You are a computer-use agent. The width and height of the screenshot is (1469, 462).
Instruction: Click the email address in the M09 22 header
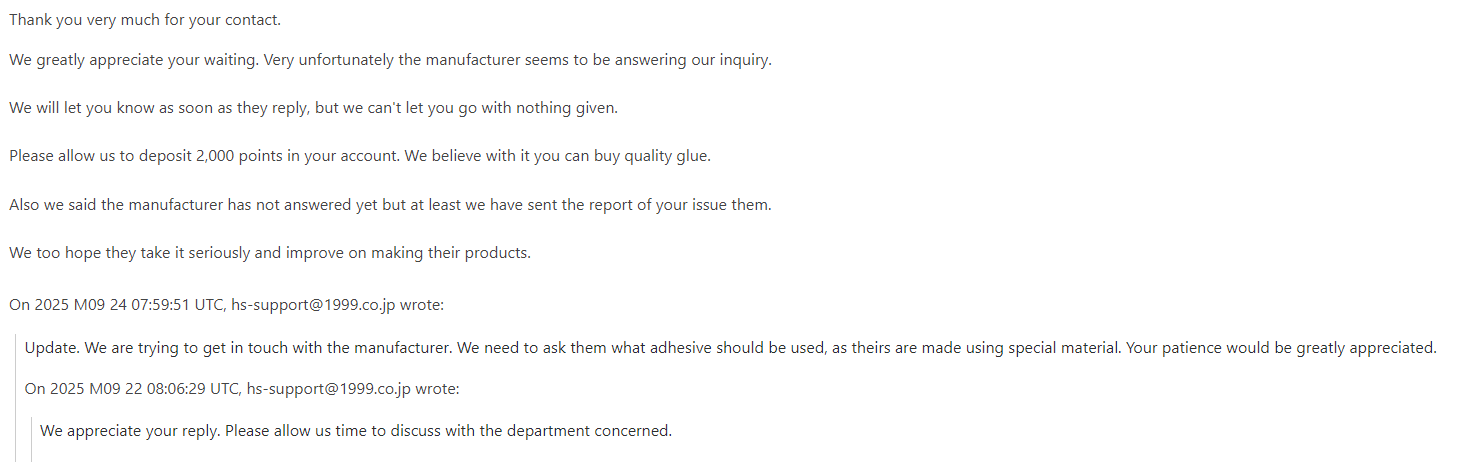pos(329,389)
